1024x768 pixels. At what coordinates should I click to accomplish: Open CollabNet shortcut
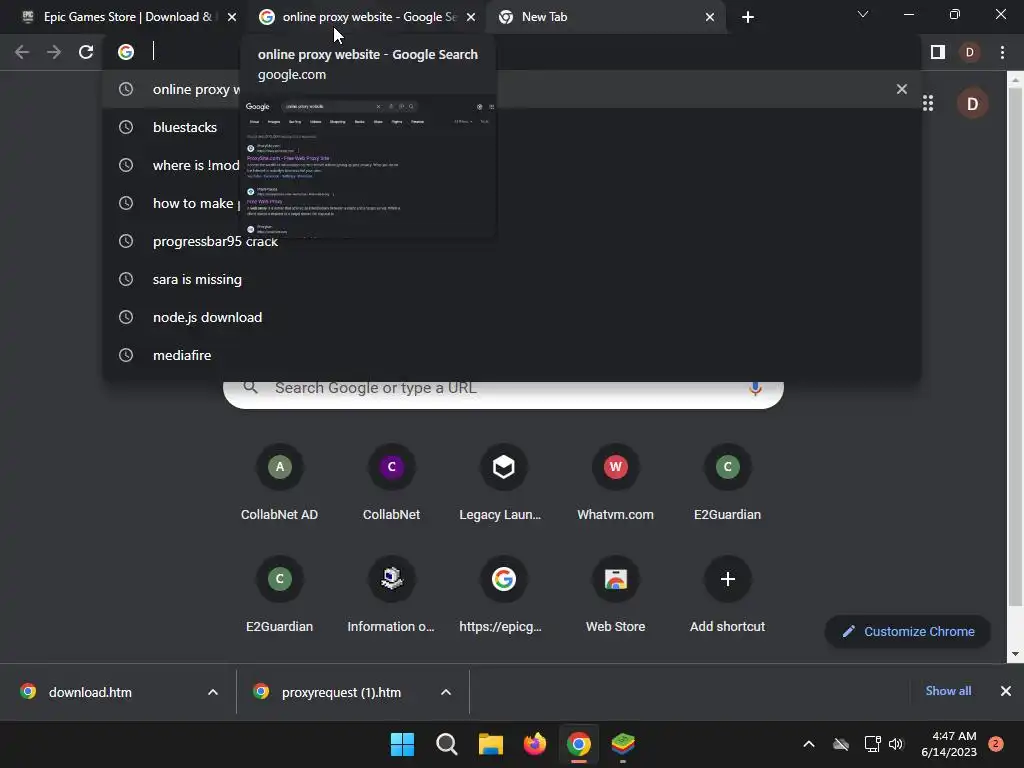point(391,483)
